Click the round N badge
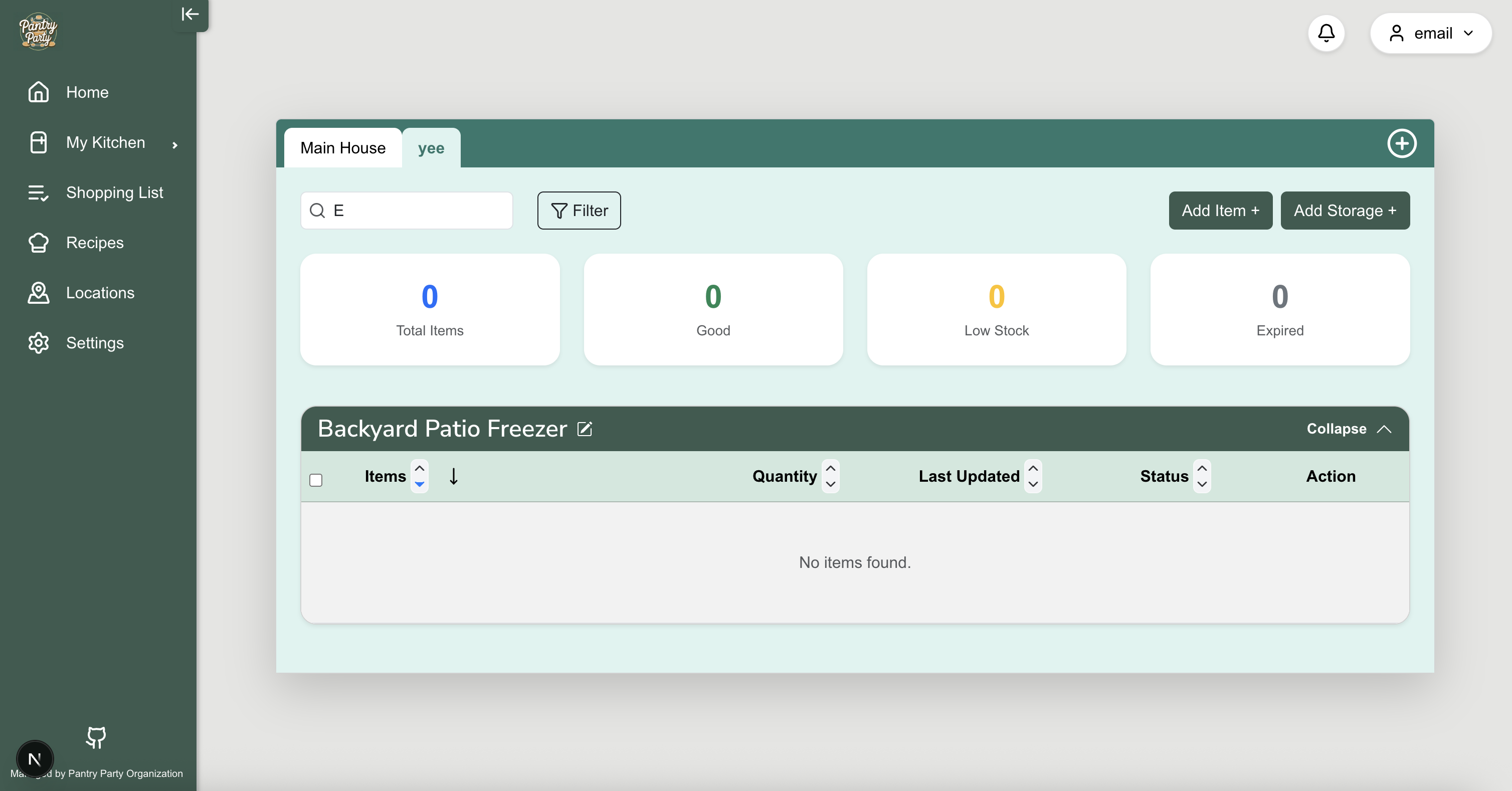The height and width of the screenshot is (791, 1512). pyautogui.click(x=35, y=759)
